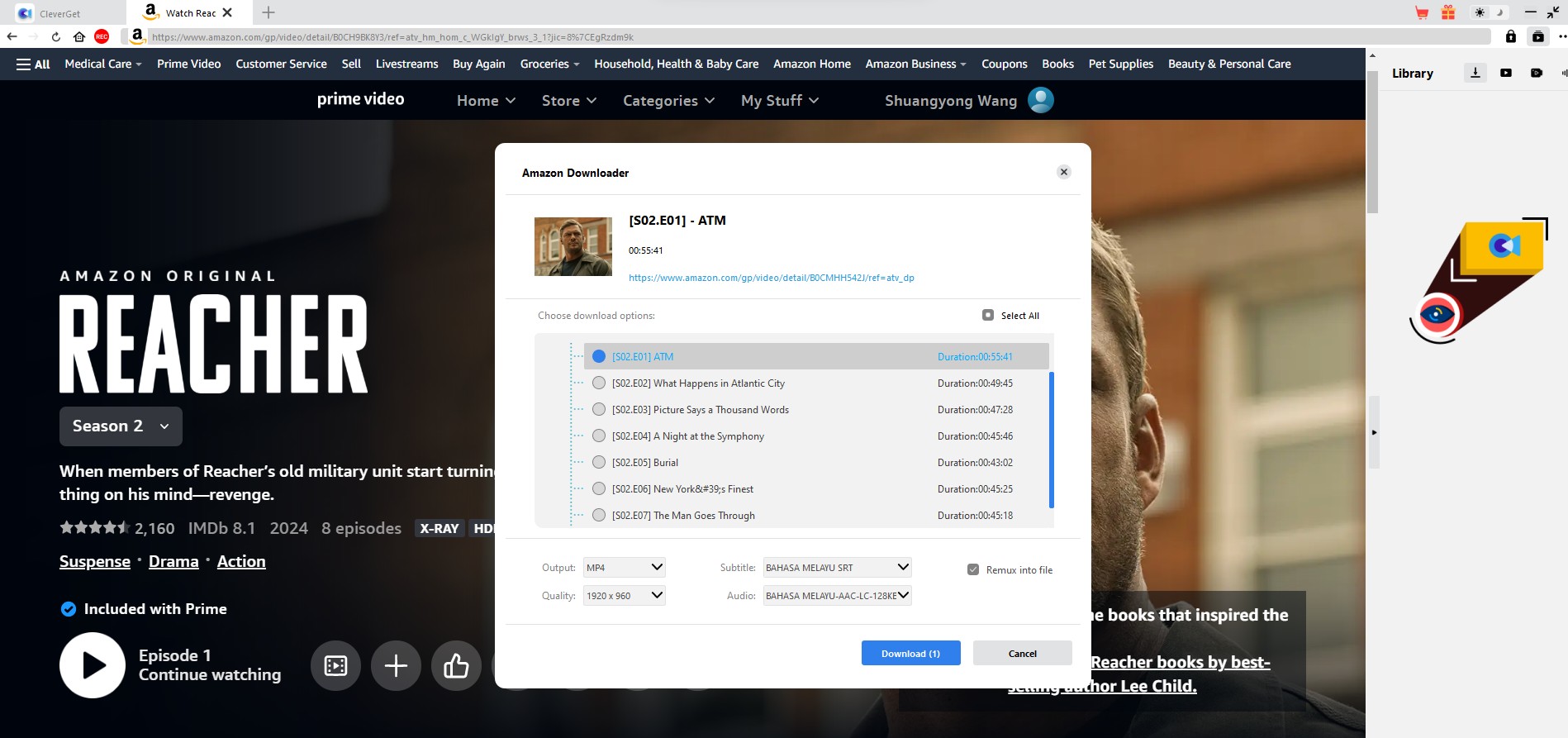Expand the Groceries dropdown
Screen dimensions: 1568x738
pos(549,64)
